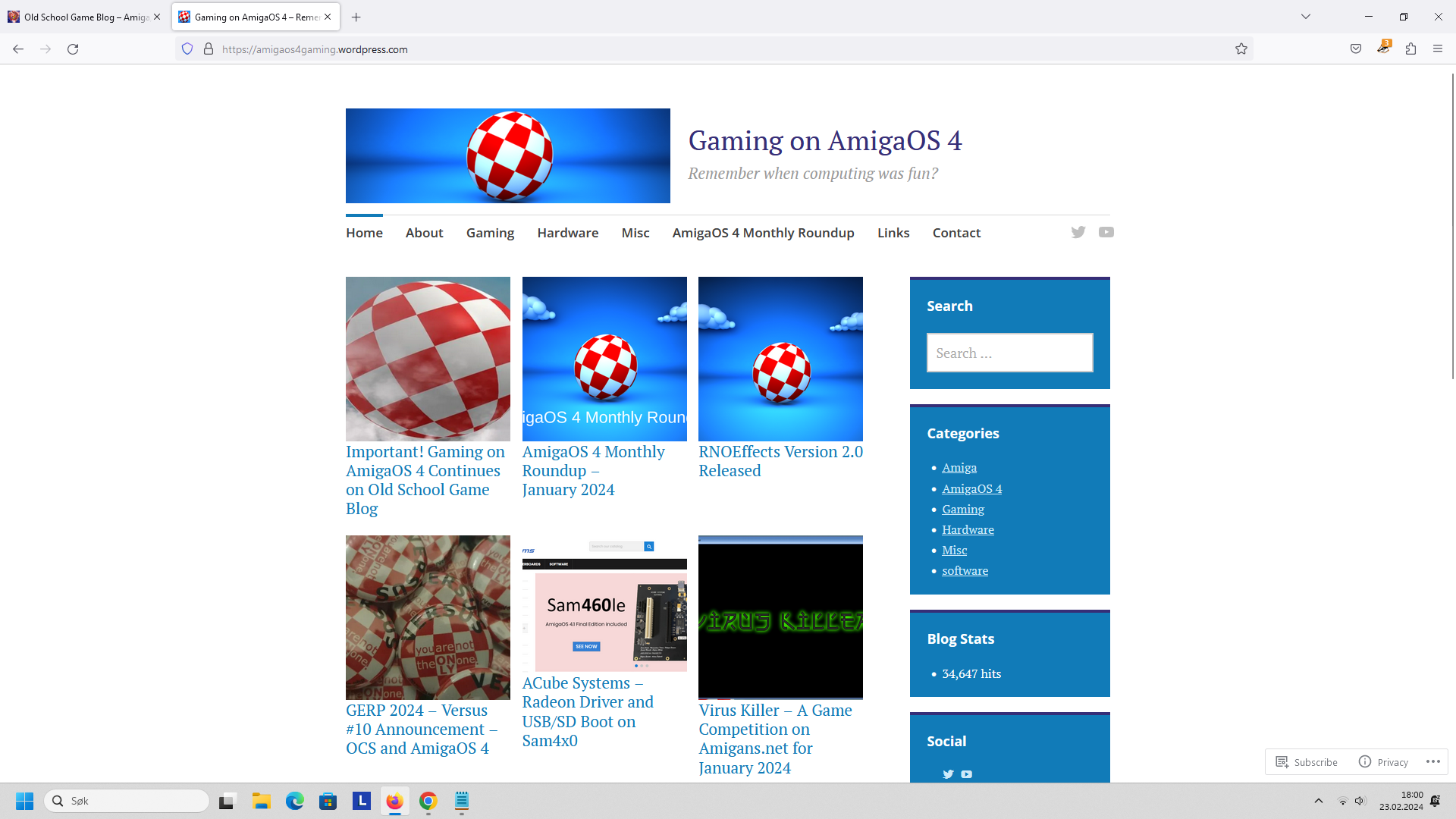Click the sidebar Search input field
This screenshot has height=819, width=1456.
[1009, 353]
